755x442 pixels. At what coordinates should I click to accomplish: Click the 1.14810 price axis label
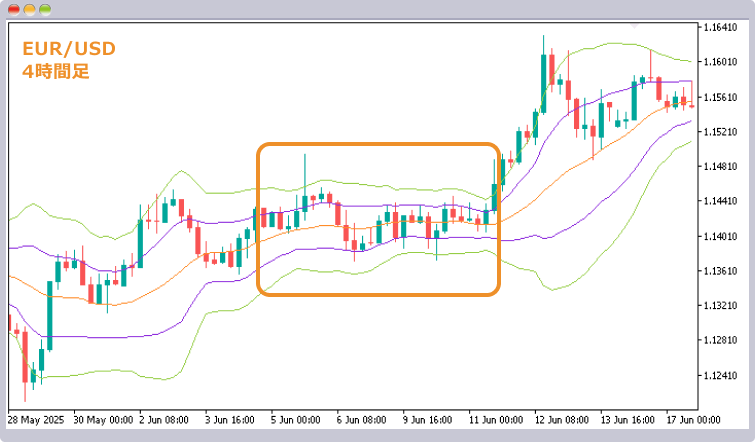point(721,167)
